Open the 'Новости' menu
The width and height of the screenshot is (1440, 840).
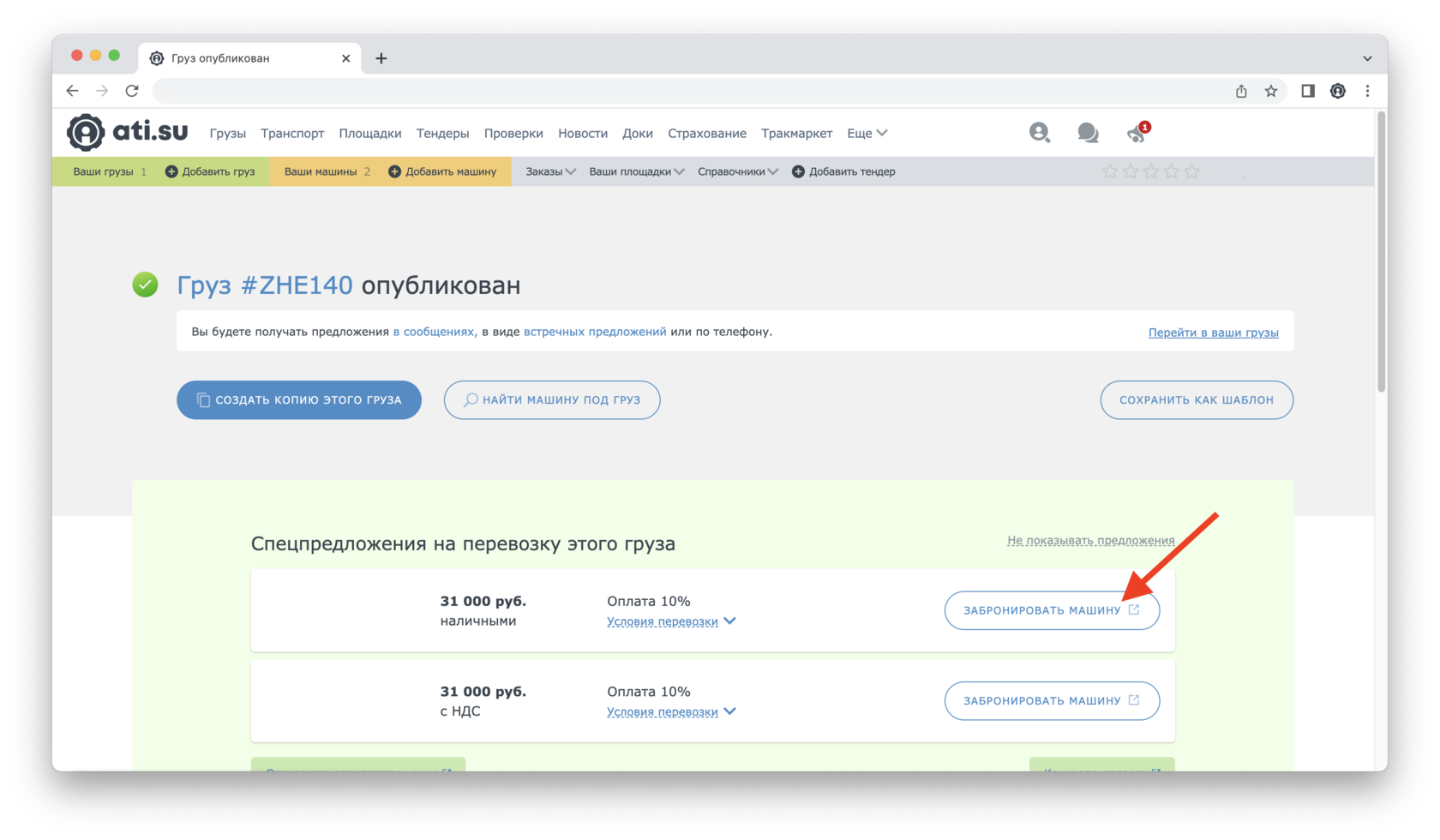[583, 133]
